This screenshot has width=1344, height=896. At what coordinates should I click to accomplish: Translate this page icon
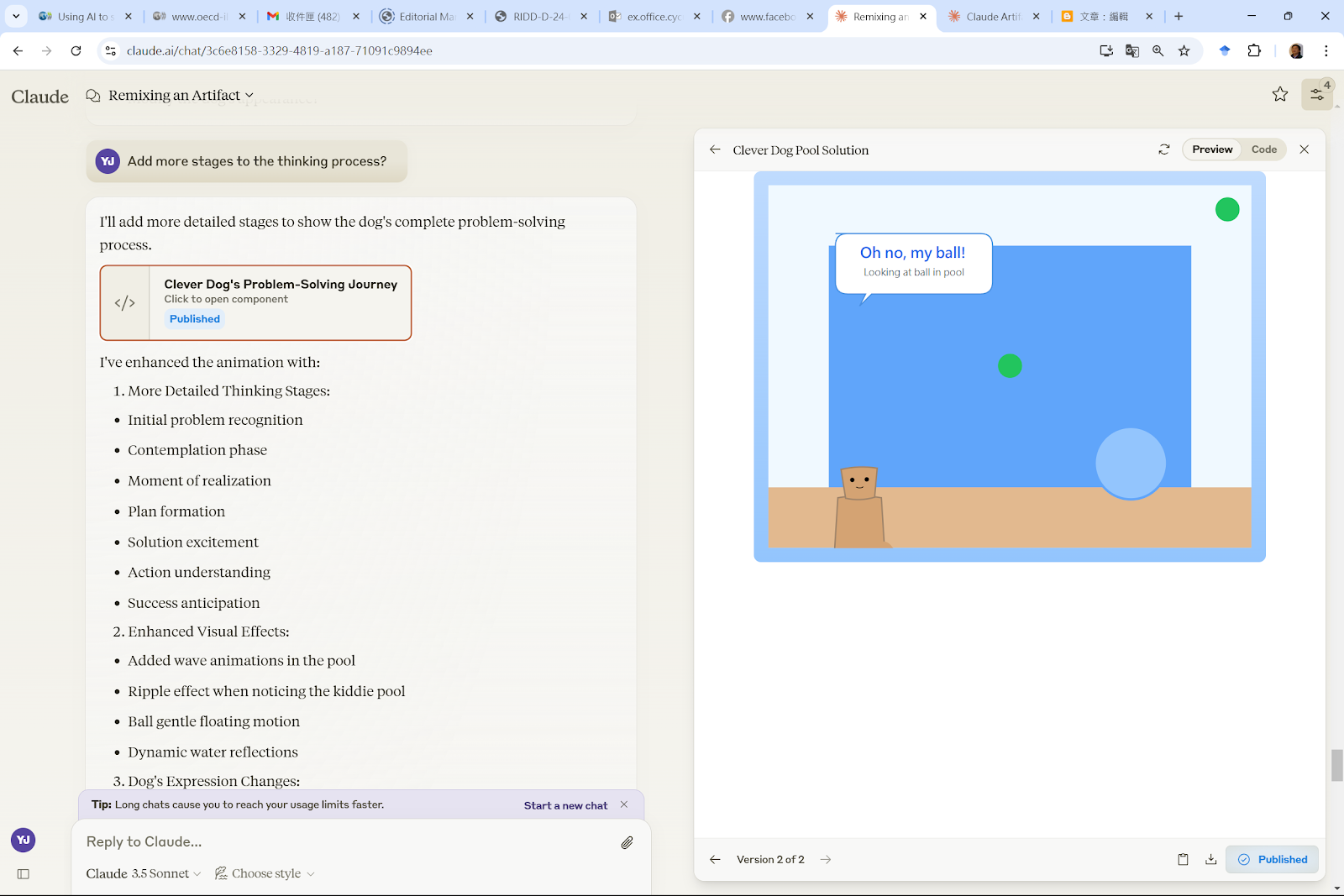pos(1132,51)
